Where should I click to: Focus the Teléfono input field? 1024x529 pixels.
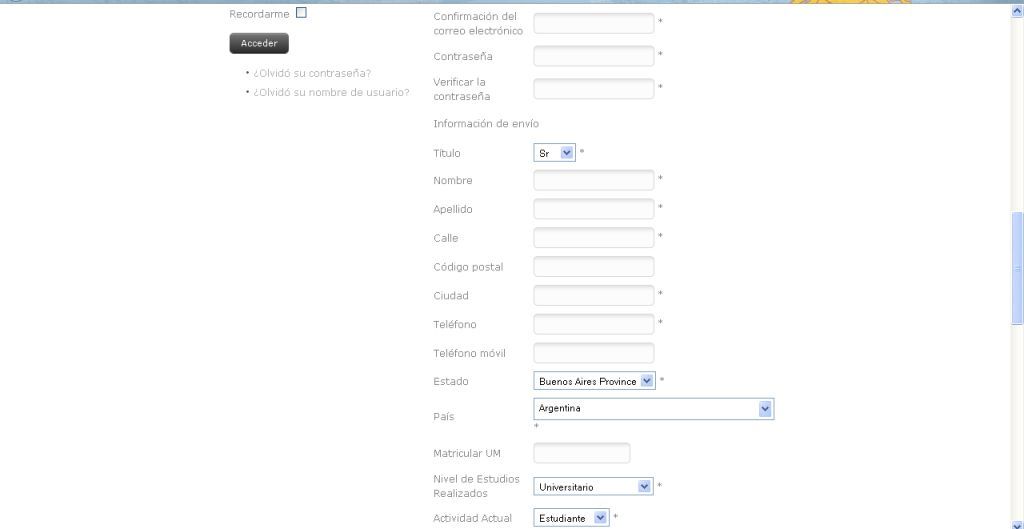pyautogui.click(x=594, y=324)
